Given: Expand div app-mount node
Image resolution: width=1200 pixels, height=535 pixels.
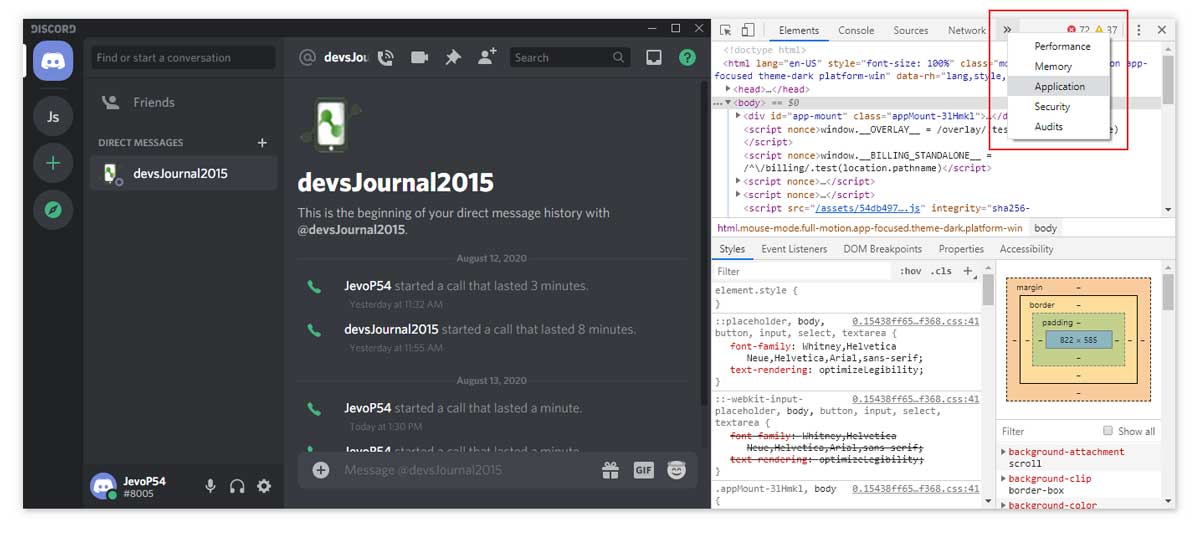Looking at the screenshot, I should pos(739,115).
